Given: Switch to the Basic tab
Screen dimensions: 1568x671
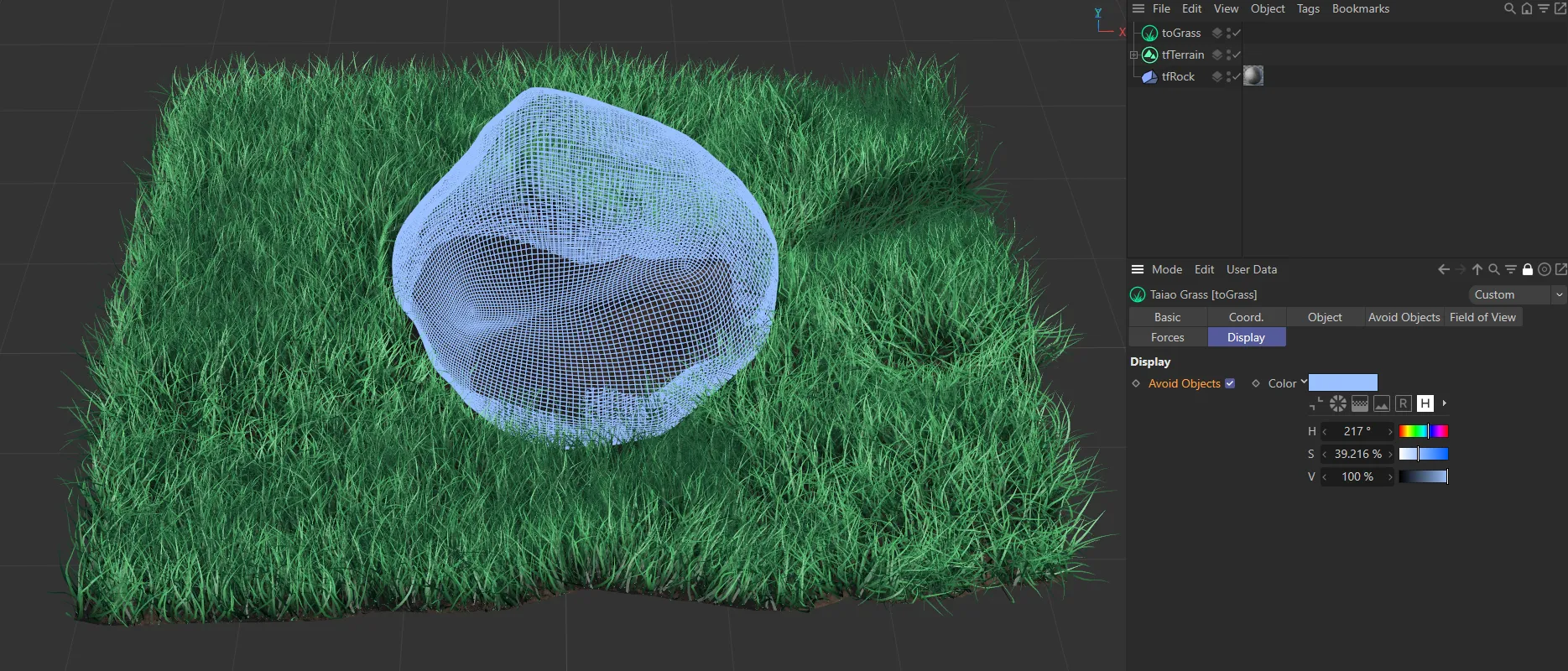Looking at the screenshot, I should [x=1168, y=317].
